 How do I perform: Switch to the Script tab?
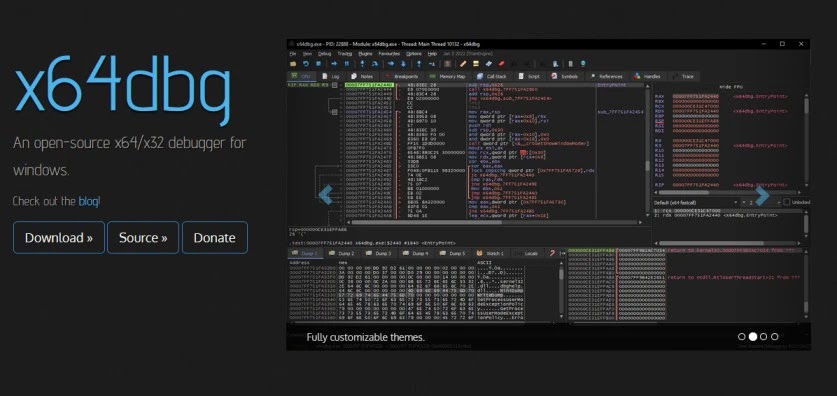coord(530,77)
